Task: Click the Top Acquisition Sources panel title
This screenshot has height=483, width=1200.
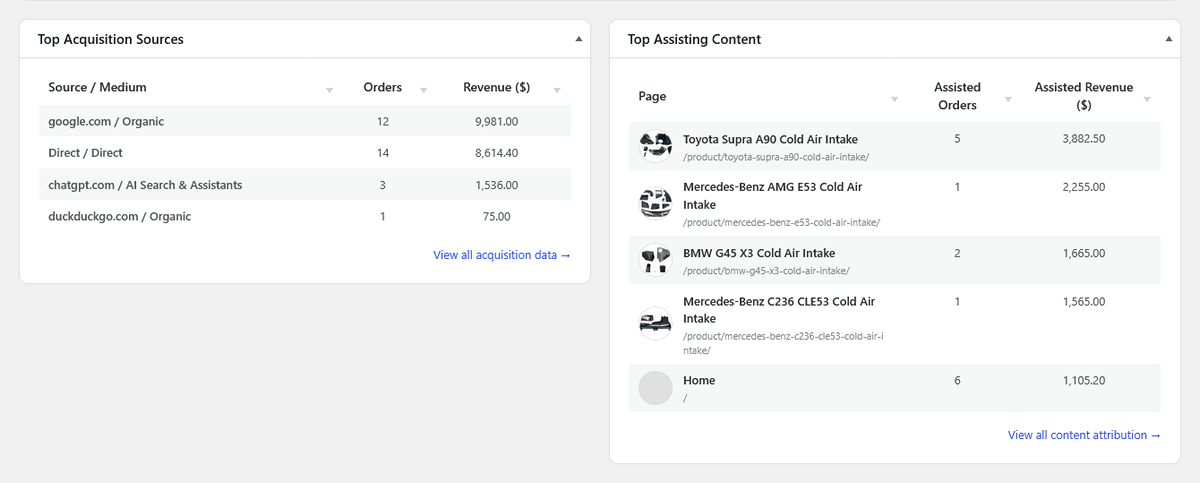Action: pyautogui.click(x=110, y=39)
